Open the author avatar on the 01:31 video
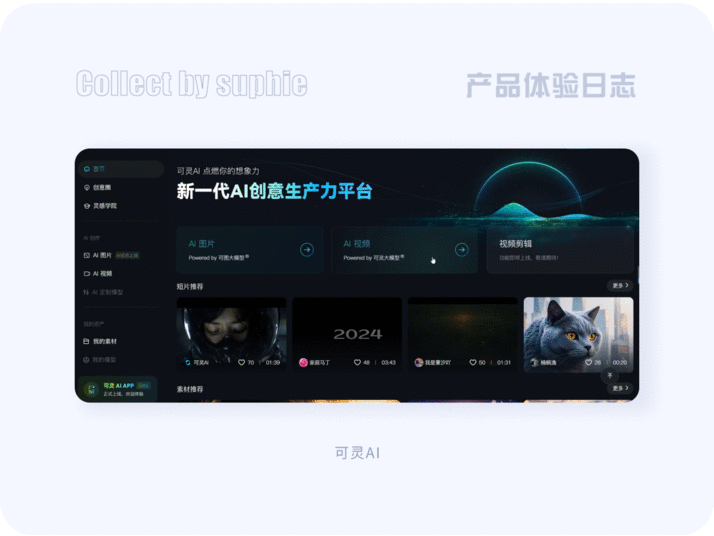The image size is (714, 536). pyautogui.click(x=419, y=362)
